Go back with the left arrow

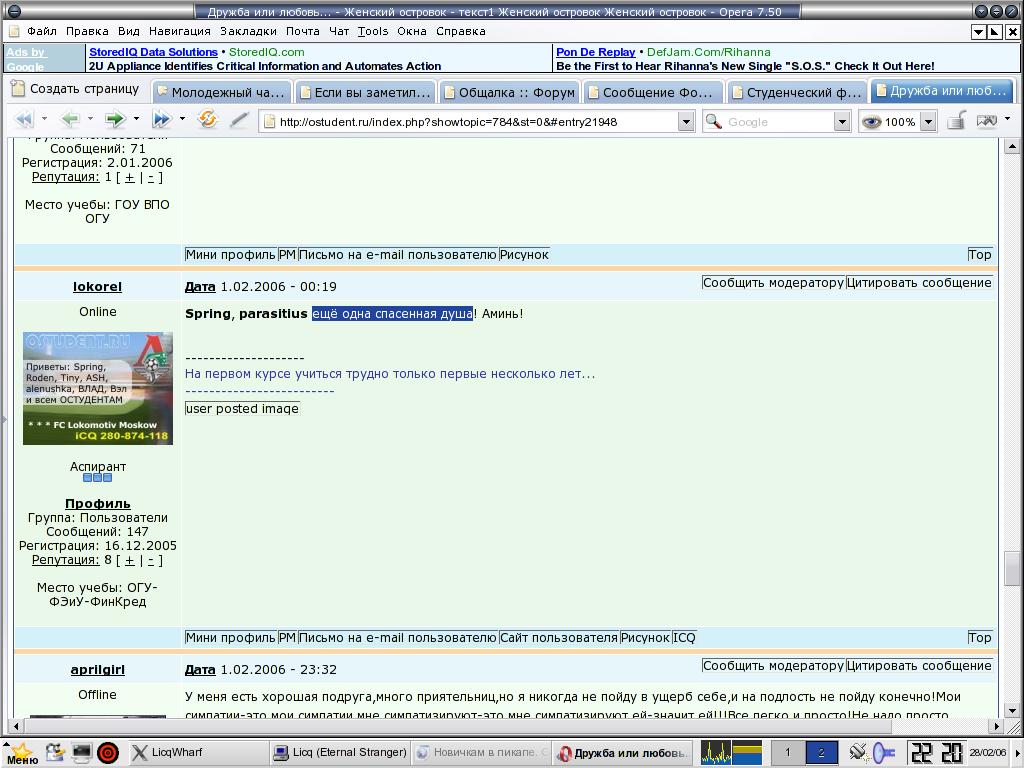pos(70,120)
